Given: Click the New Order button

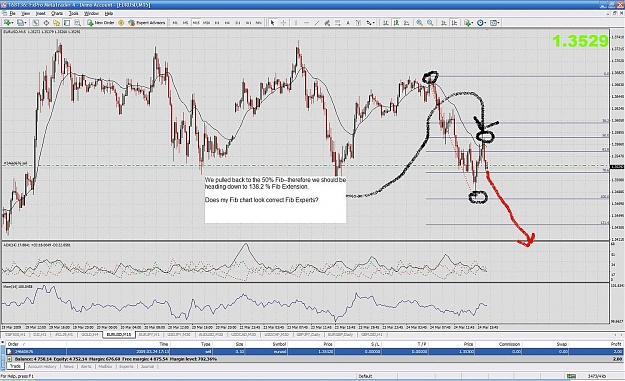Looking at the screenshot, I should coord(101,23).
